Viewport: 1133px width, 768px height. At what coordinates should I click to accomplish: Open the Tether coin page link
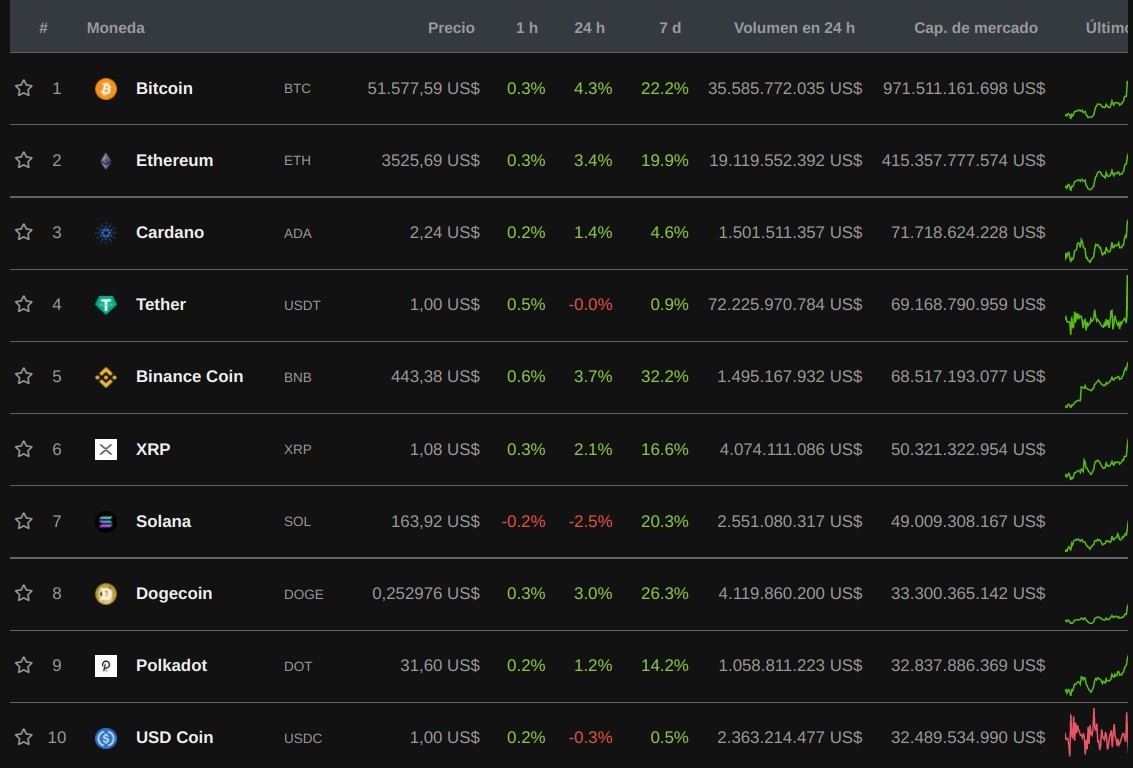point(160,304)
